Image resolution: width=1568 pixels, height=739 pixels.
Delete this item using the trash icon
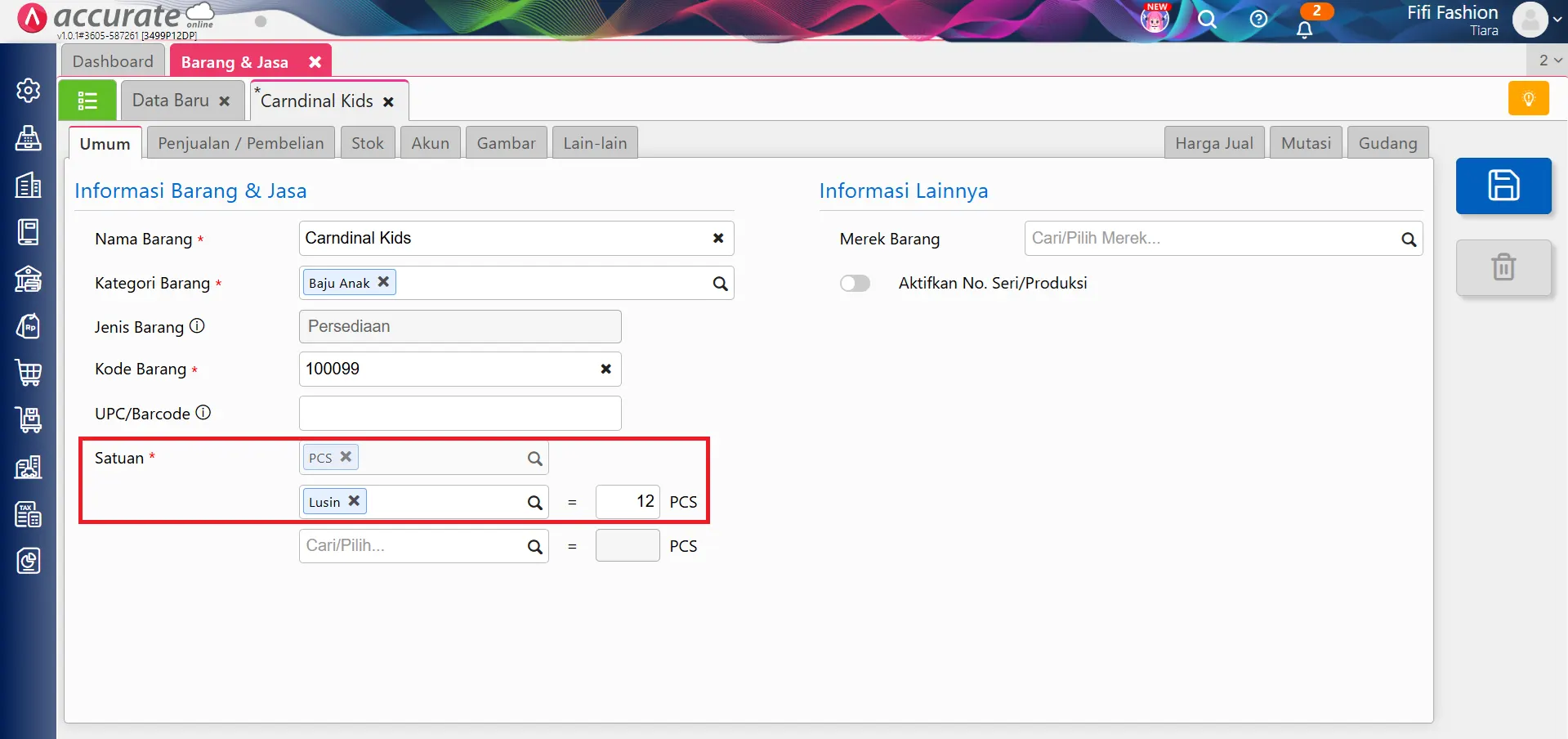tap(1503, 267)
